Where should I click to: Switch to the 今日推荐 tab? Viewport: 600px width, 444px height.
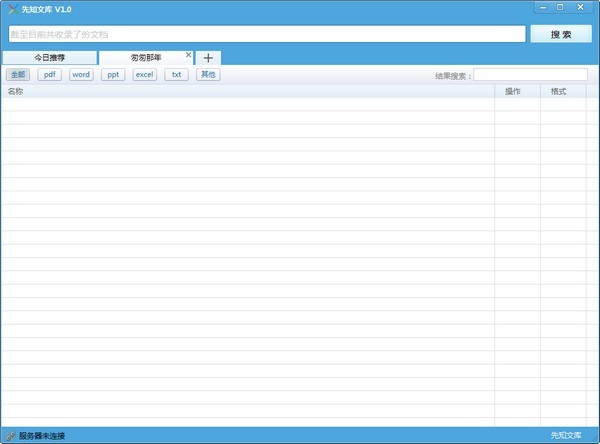(50, 58)
